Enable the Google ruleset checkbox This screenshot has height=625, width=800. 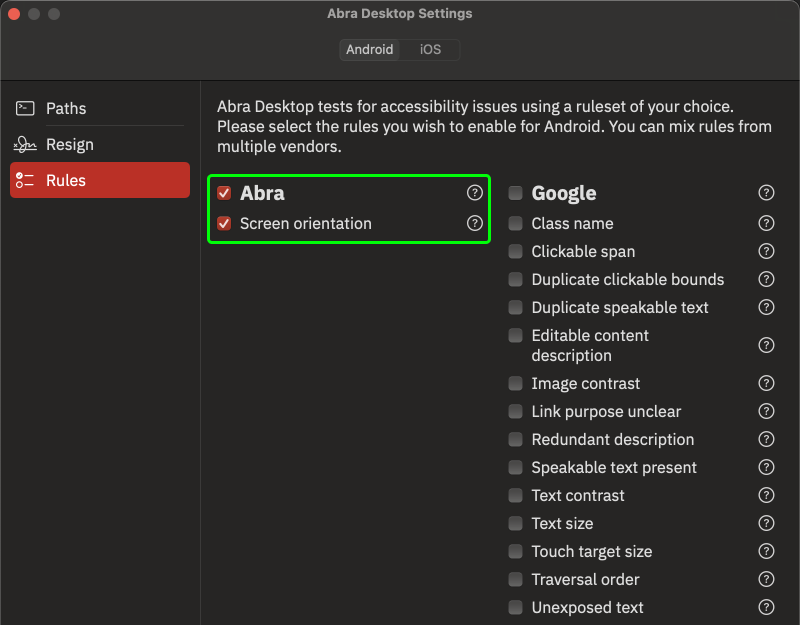click(515, 193)
